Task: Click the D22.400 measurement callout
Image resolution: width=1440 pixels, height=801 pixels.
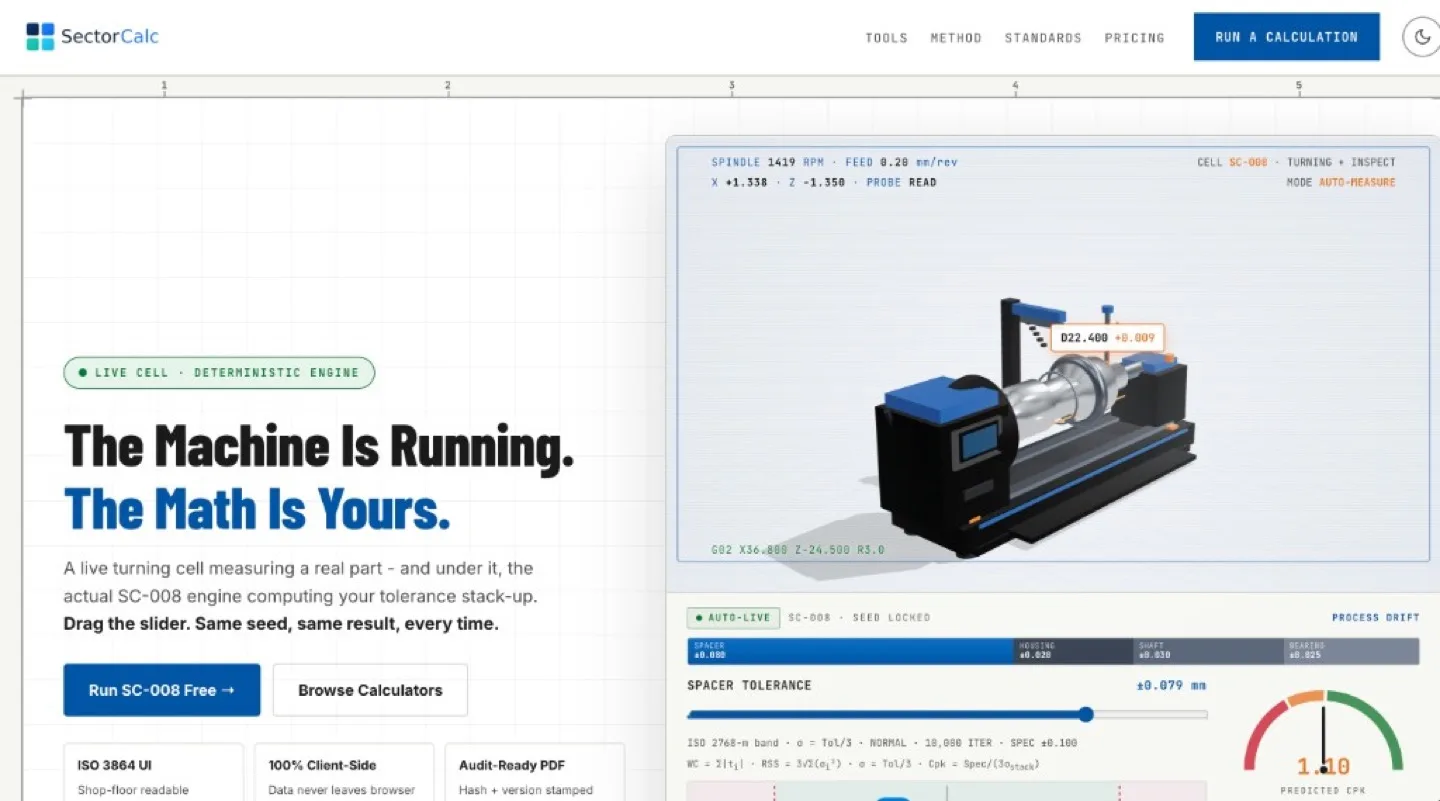Action: click(x=1108, y=338)
